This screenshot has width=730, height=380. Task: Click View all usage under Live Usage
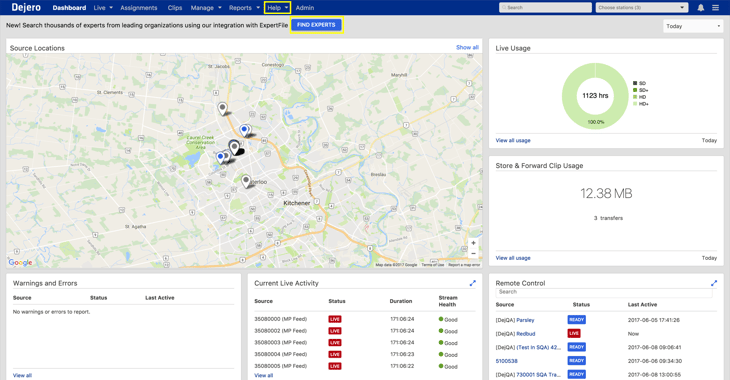(x=513, y=140)
